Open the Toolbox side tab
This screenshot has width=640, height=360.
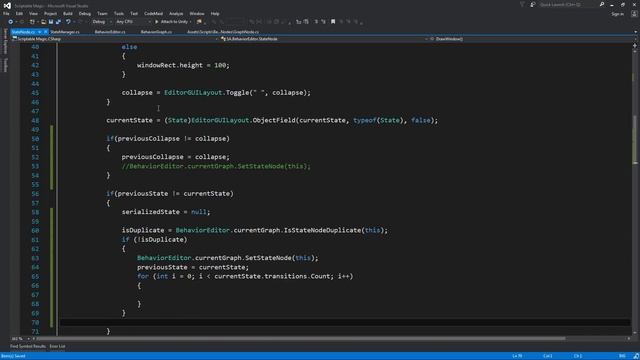[x=5, y=65]
